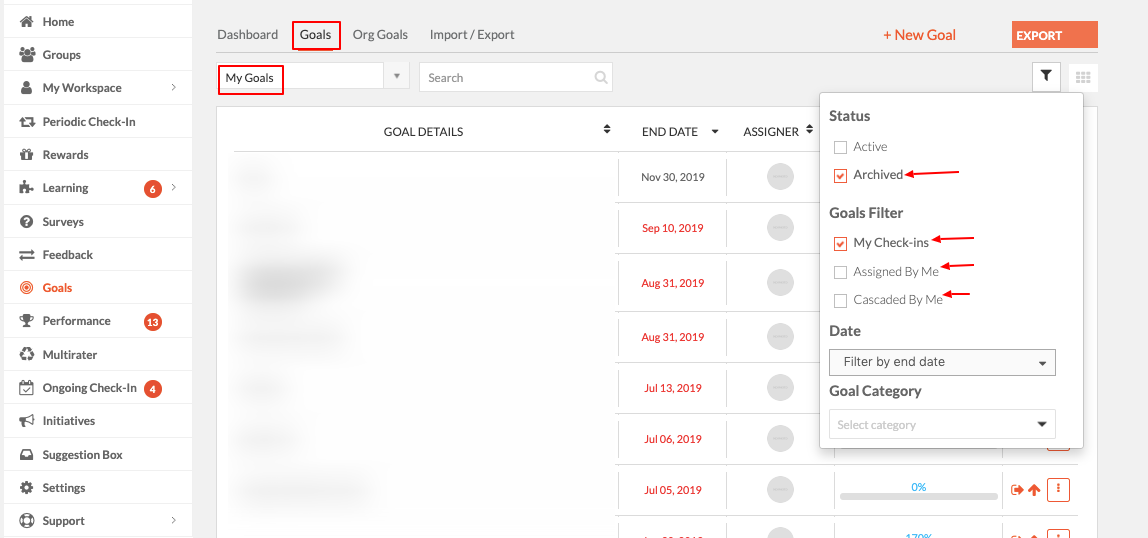Expand the My Workspace chevron
This screenshot has width=1148, height=538.
[174, 87]
